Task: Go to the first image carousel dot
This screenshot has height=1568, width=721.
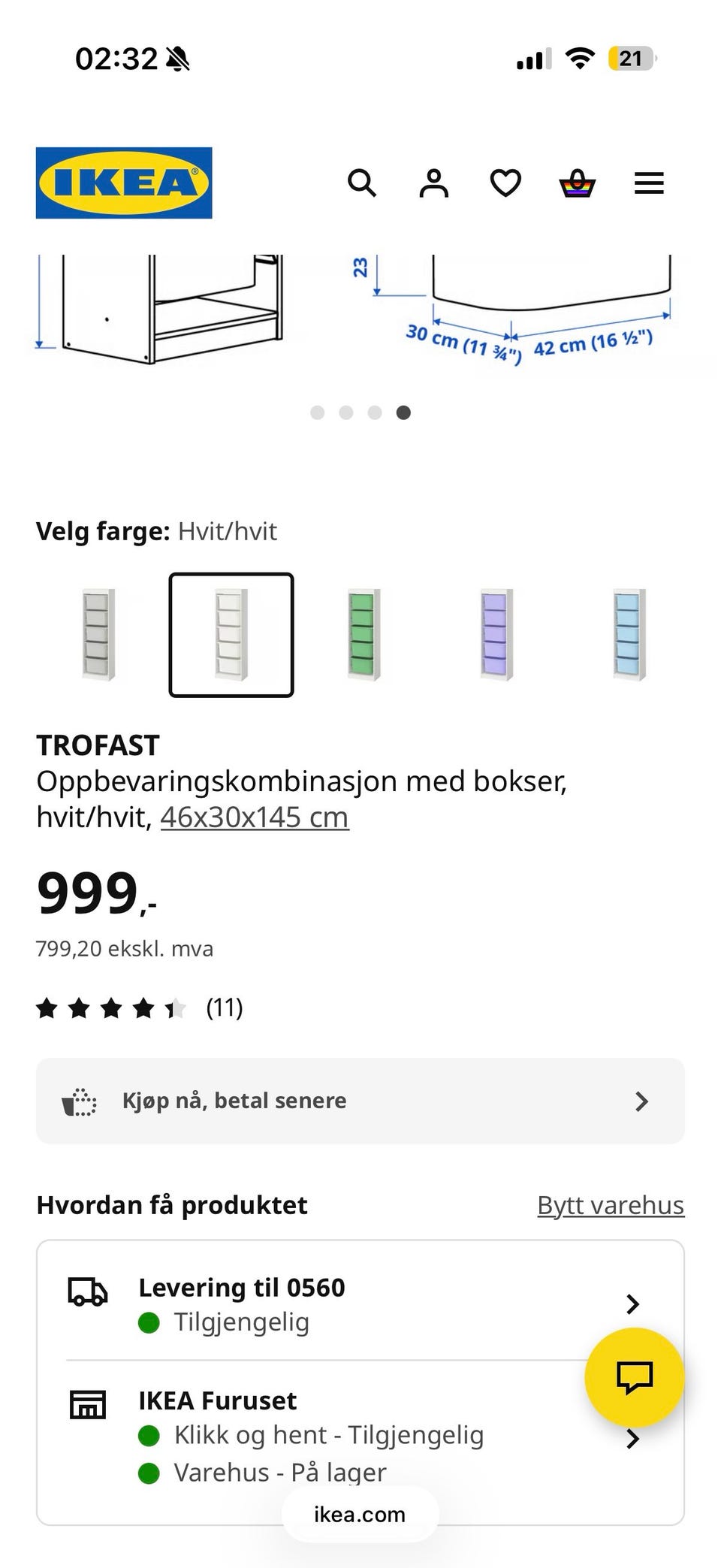Action: (317, 412)
